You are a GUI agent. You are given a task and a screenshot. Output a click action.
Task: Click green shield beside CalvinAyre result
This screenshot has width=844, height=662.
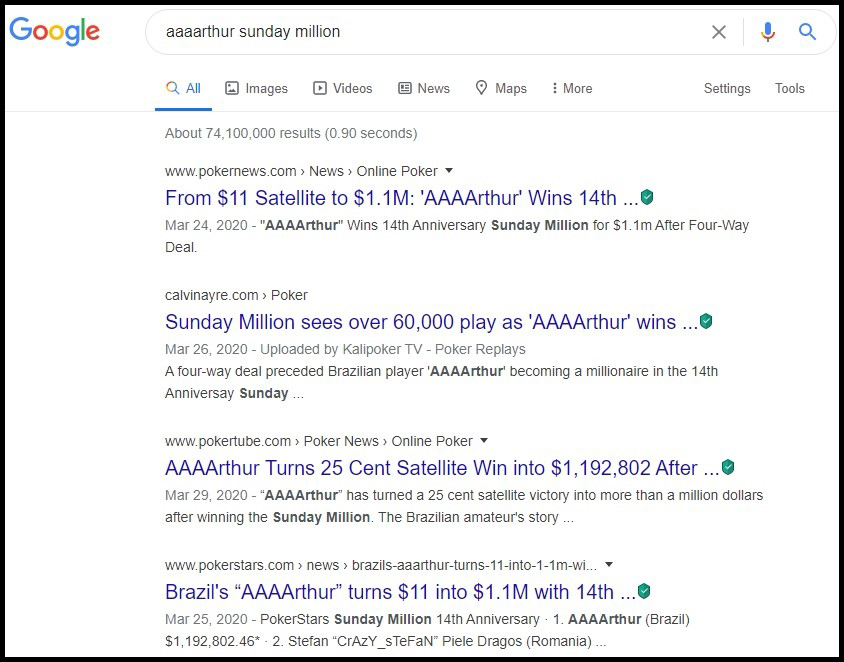click(706, 321)
